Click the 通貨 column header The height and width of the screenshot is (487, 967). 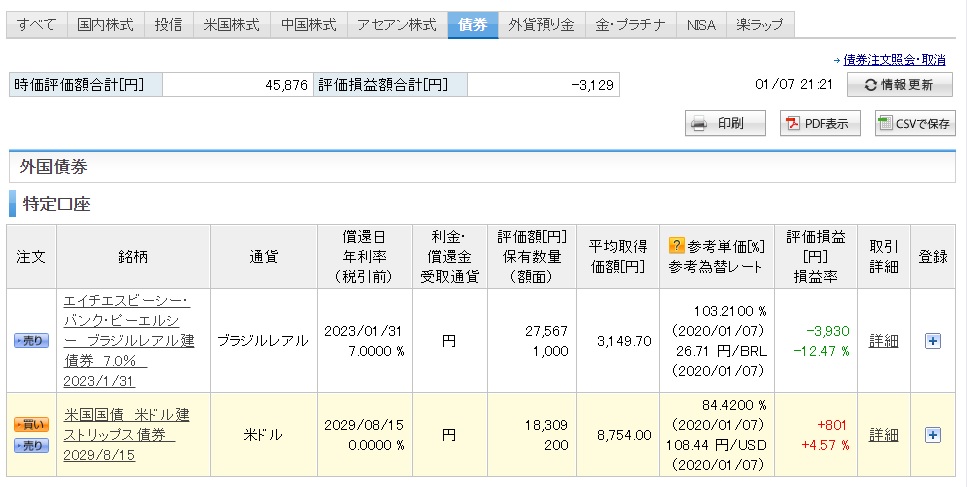(x=263, y=256)
